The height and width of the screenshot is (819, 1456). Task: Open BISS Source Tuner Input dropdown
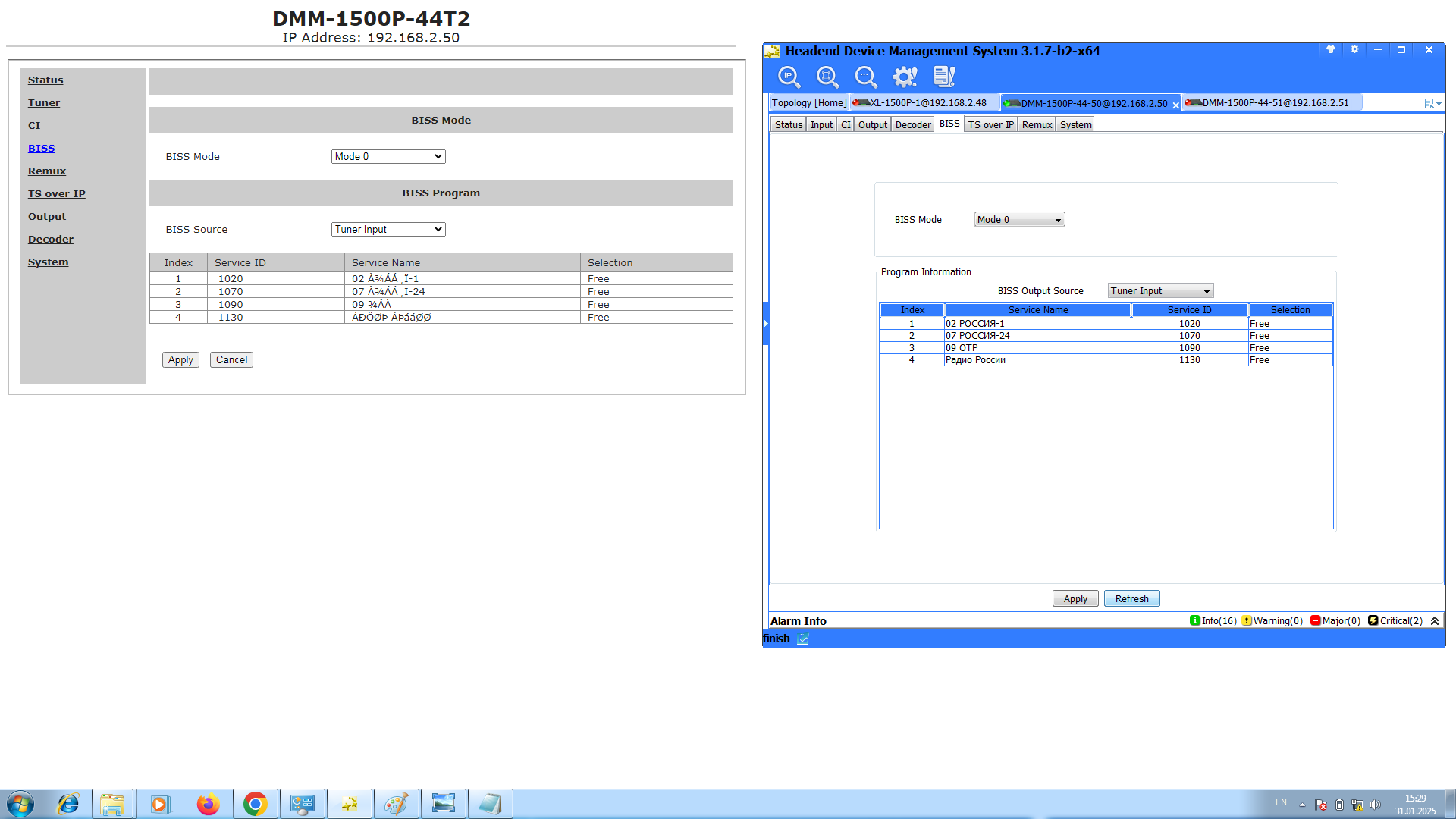[388, 230]
